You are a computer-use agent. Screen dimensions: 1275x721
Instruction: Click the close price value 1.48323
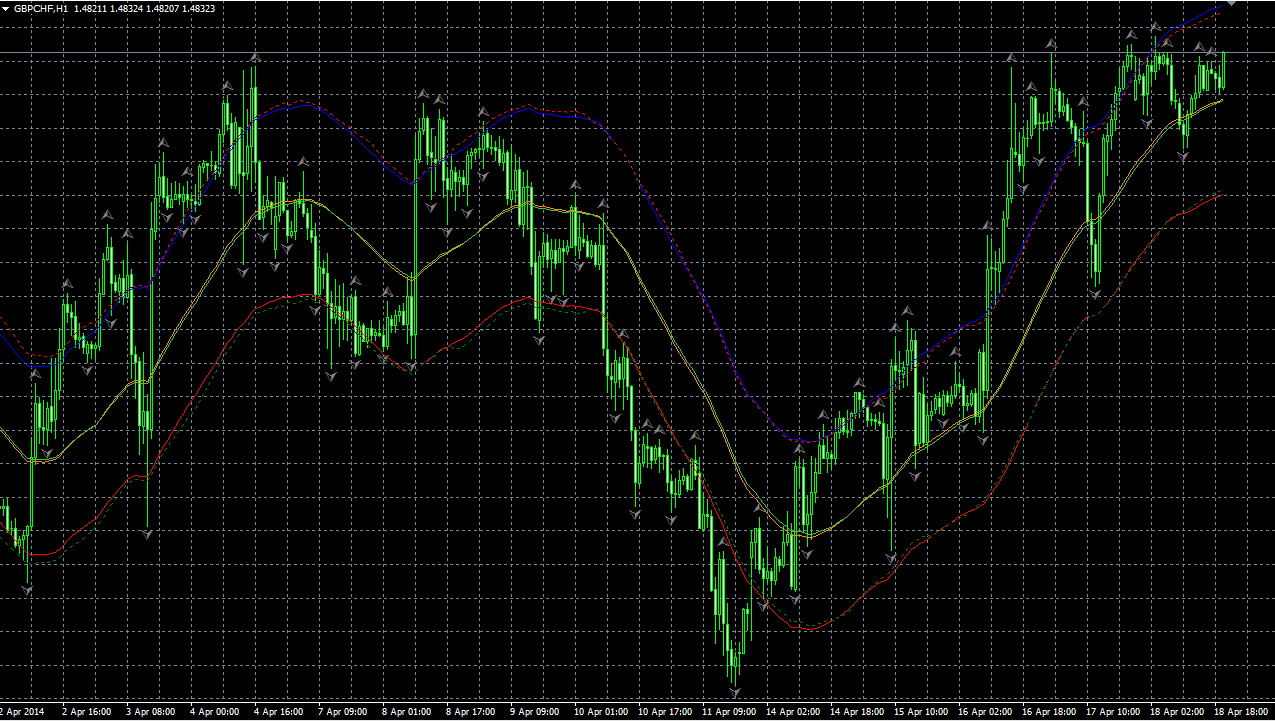198,8
